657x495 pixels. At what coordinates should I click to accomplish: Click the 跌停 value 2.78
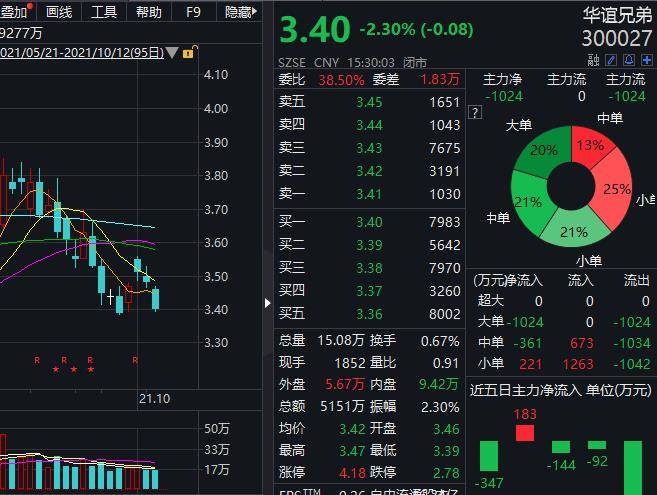[446, 473]
